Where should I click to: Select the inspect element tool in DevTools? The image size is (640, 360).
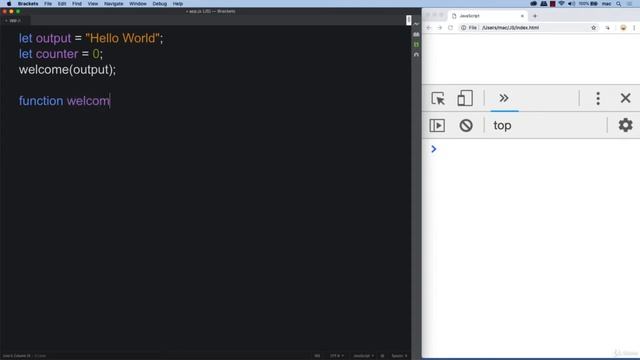(x=438, y=98)
